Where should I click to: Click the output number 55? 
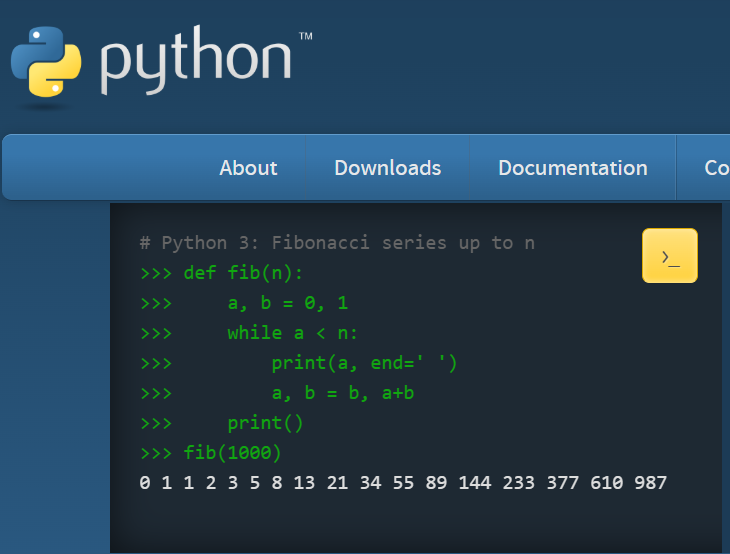[403, 483]
